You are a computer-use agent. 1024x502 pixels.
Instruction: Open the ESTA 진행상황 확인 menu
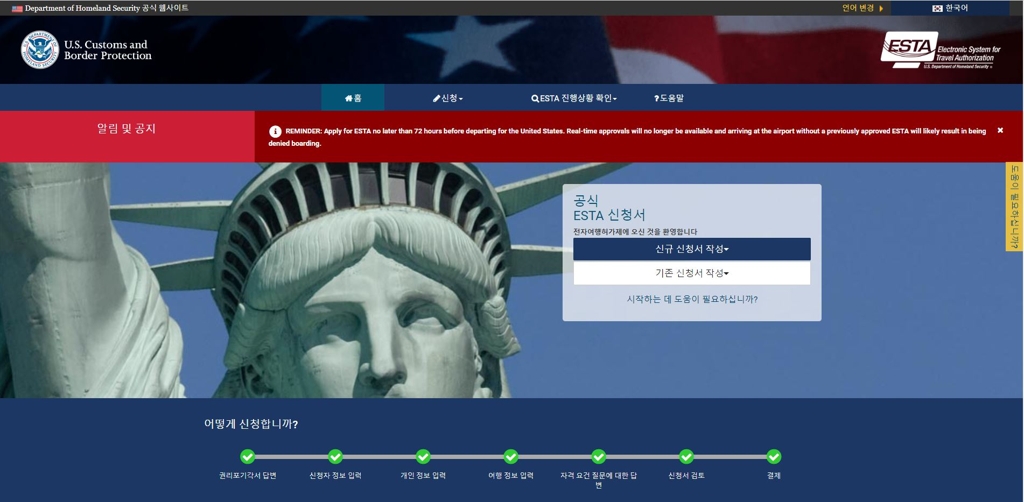tap(574, 98)
